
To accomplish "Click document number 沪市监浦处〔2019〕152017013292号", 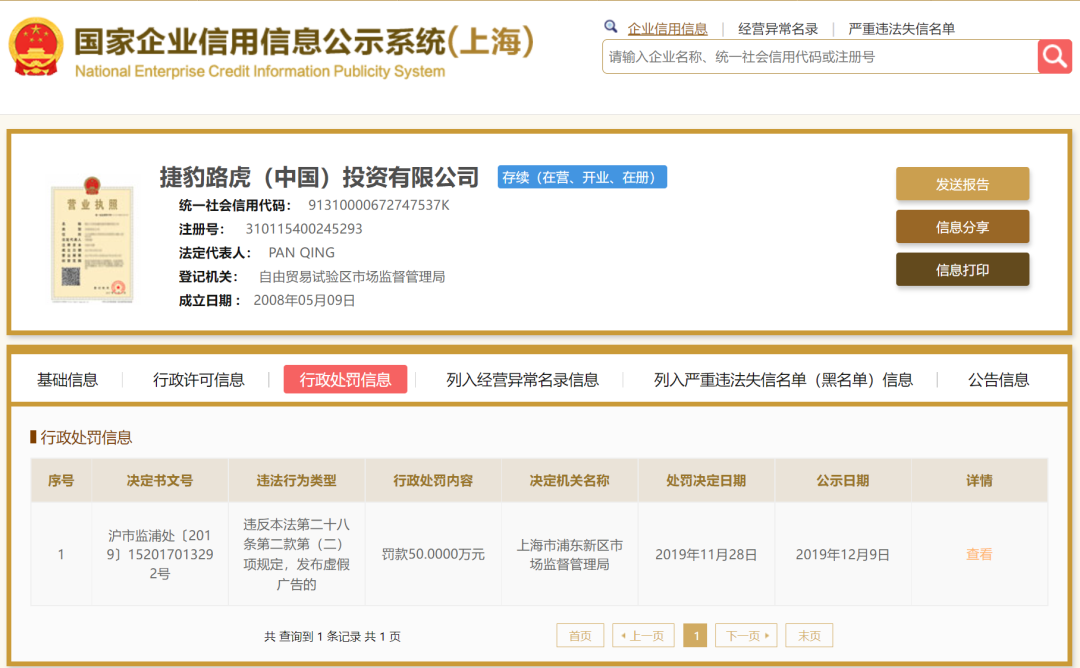I will (160, 554).
